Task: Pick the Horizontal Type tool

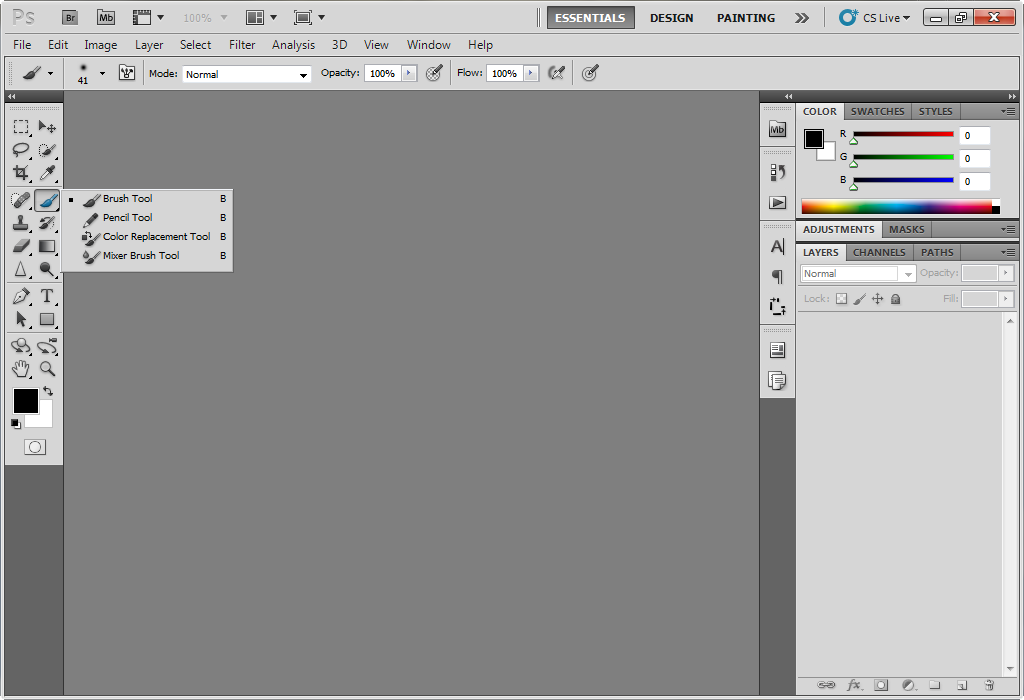Action: click(47, 296)
